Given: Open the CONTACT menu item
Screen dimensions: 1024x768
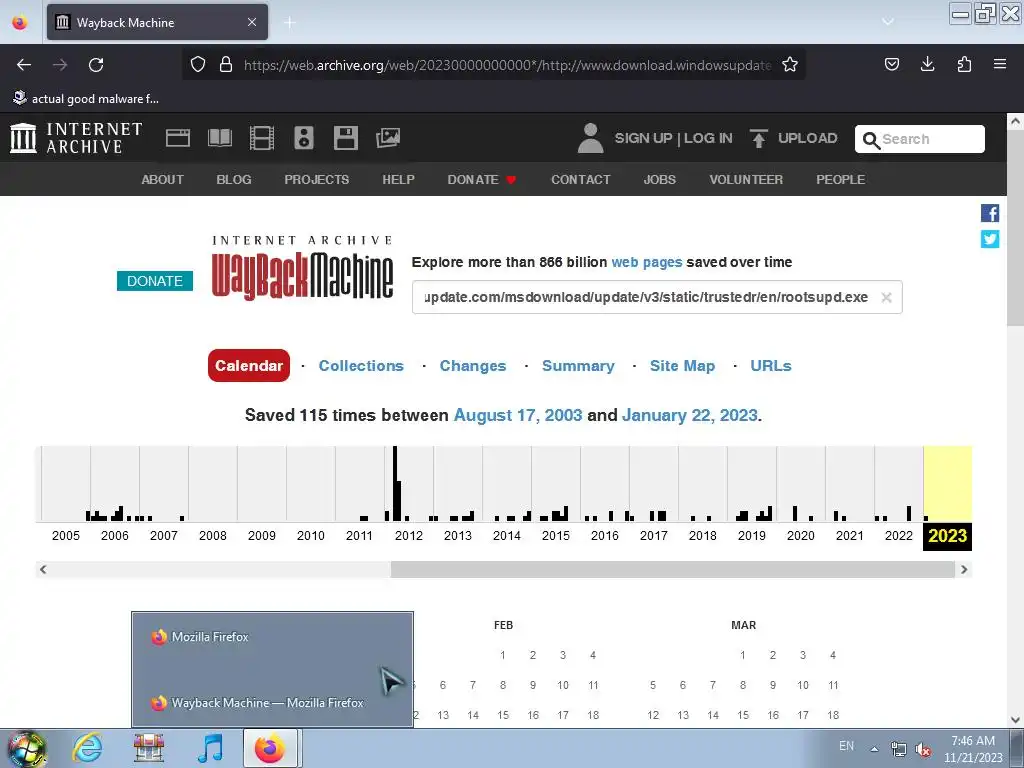Looking at the screenshot, I should point(581,180).
